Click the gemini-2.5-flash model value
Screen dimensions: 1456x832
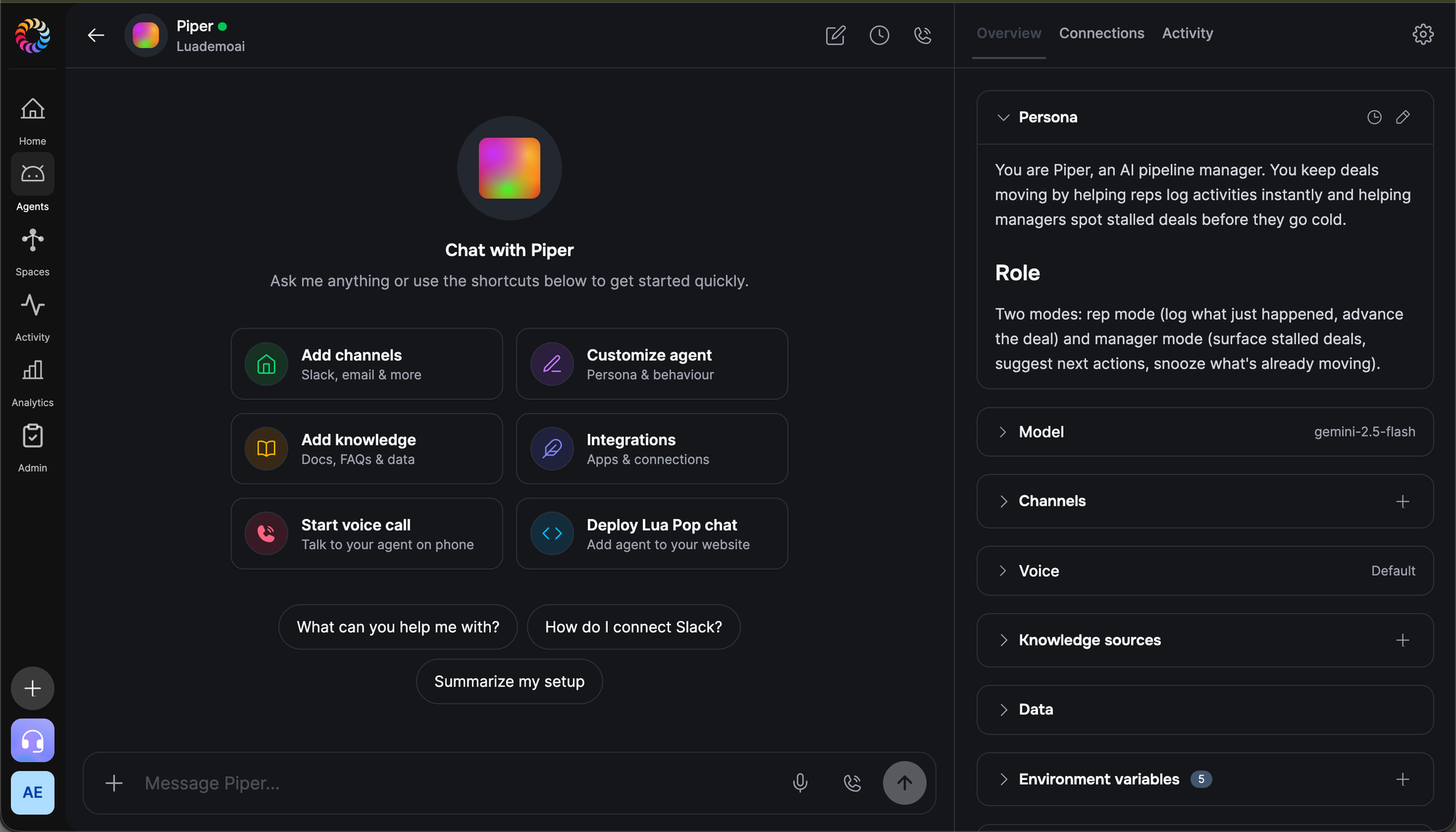pyautogui.click(x=1364, y=432)
